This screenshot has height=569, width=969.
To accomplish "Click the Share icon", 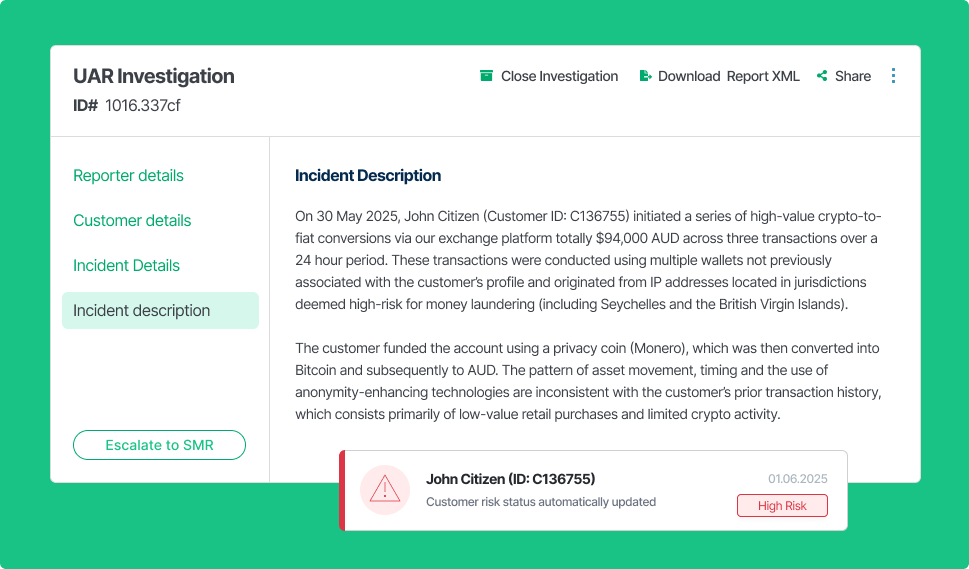I will 822,76.
